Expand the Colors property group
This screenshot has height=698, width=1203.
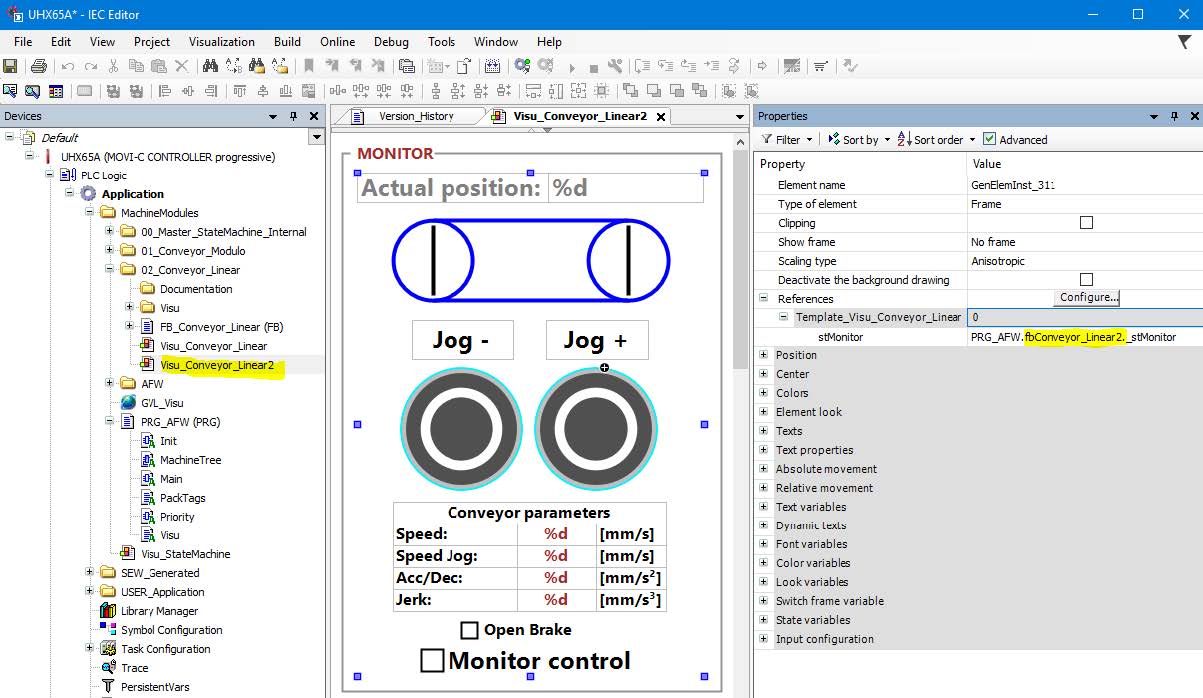[x=765, y=393]
